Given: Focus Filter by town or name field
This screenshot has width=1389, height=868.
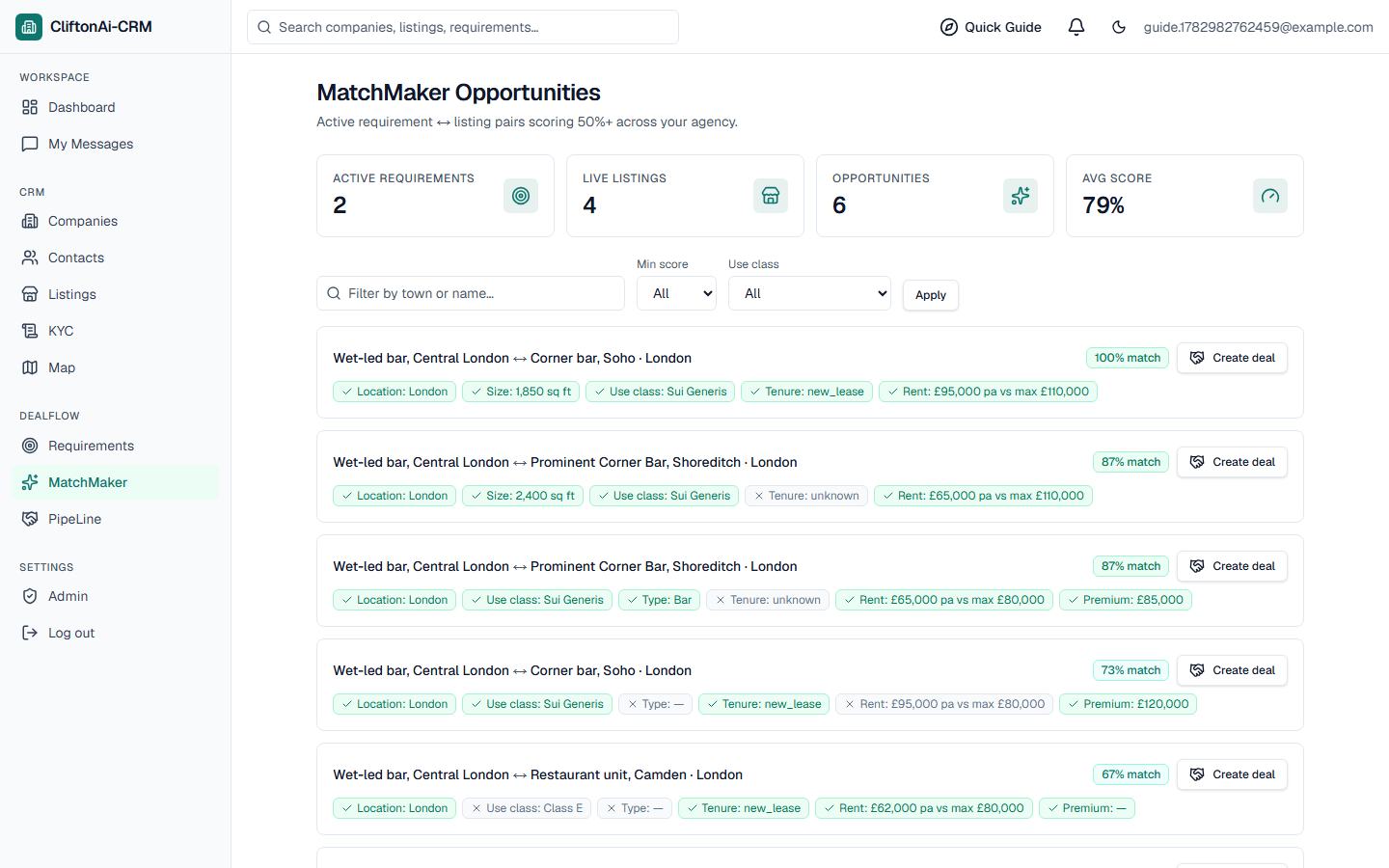Looking at the screenshot, I should tap(471, 293).
